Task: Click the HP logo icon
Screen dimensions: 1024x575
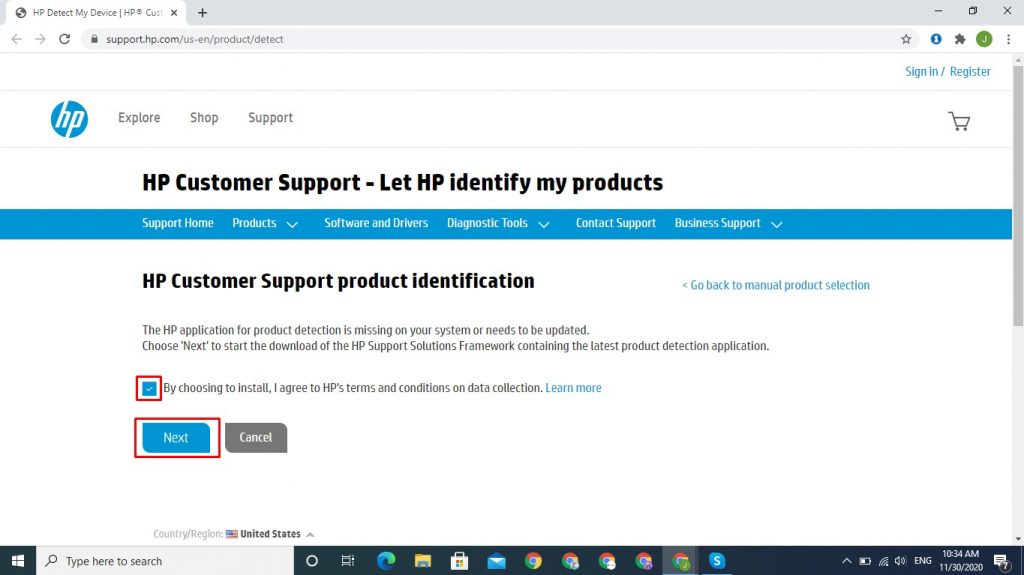Action: (69, 119)
